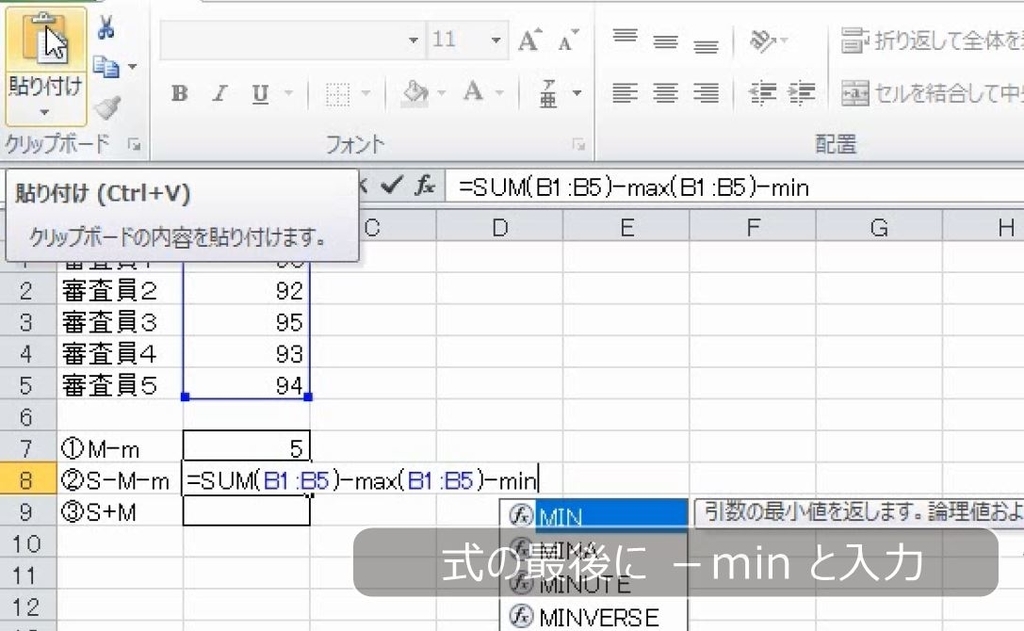Screen dimensions: 1024x631
Task: Open the Paste options dropdown arrow
Action: pos(44,113)
